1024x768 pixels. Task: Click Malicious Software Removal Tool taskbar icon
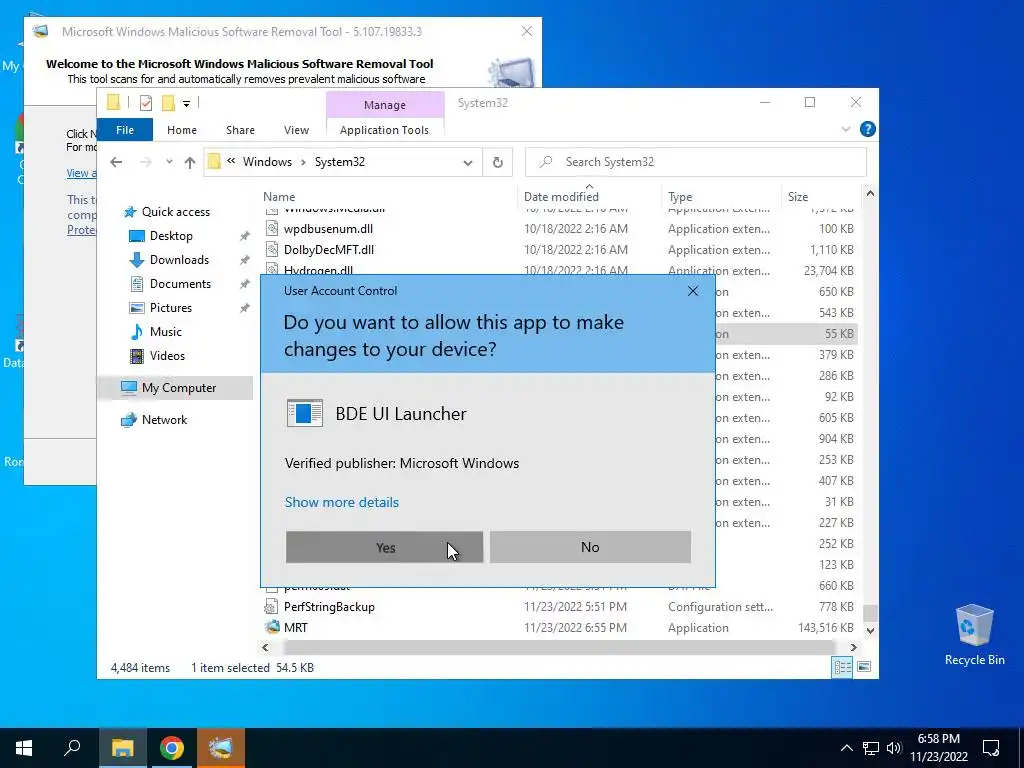click(221, 748)
